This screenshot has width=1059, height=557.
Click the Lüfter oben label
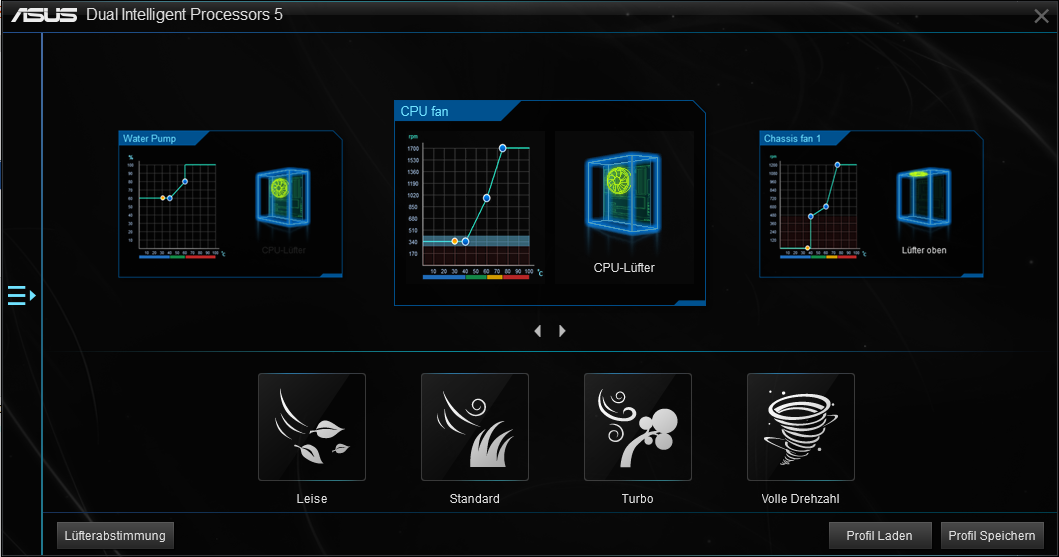[924, 250]
